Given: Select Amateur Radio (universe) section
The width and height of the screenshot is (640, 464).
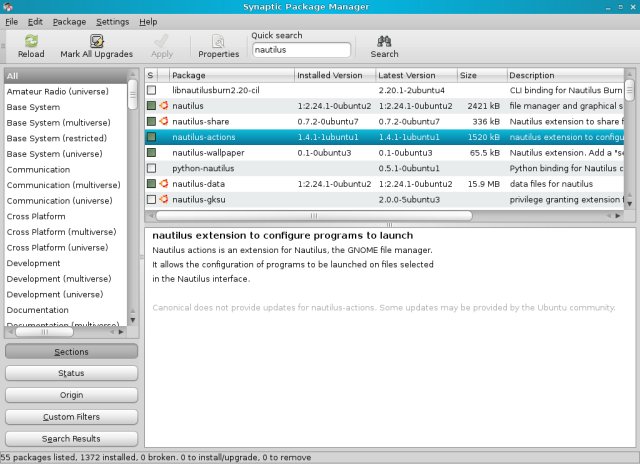Looking at the screenshot, I should (66, 91).
